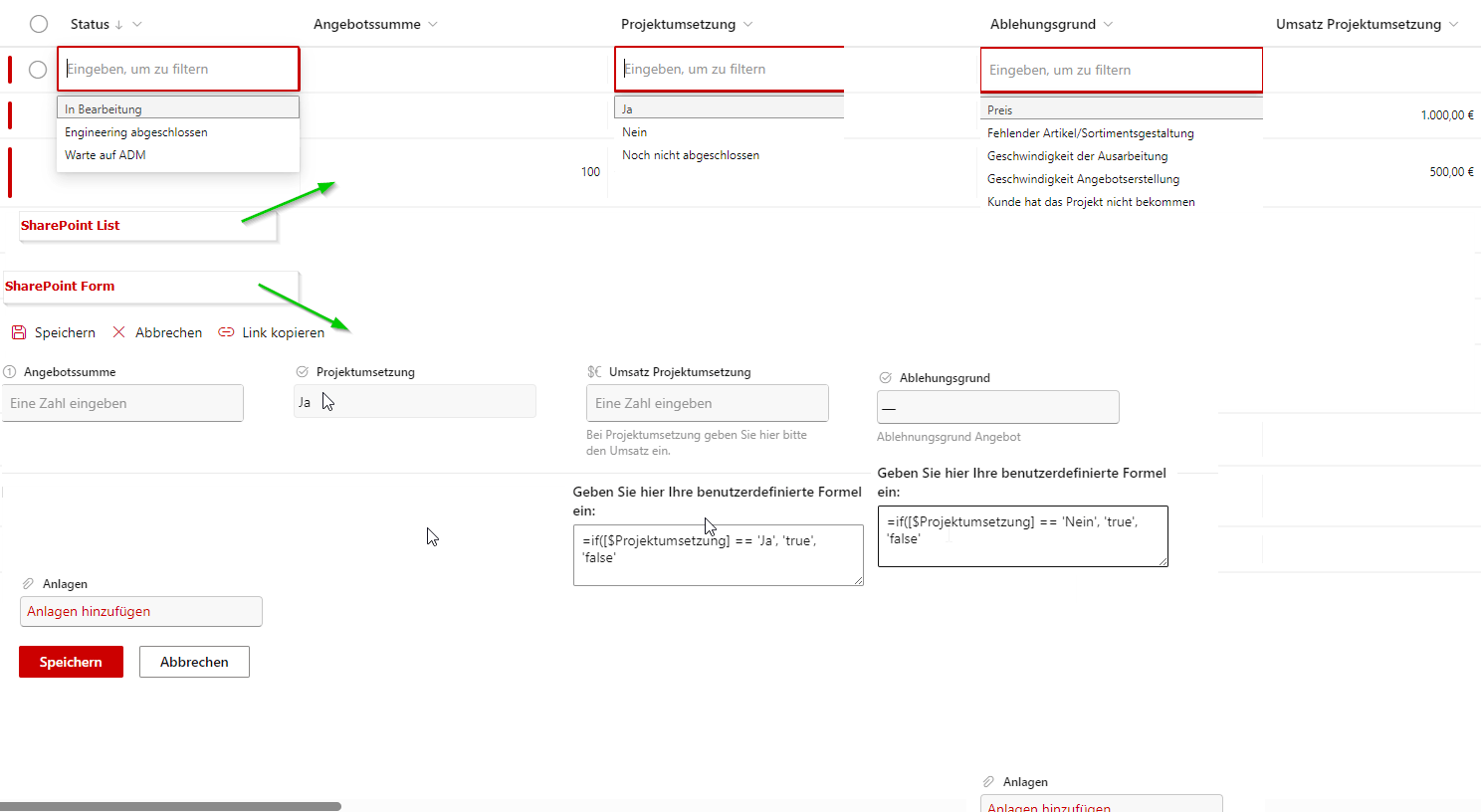Viewport: 1481px width, 812px height.
Task: Focus the Status filter input box
Action: click(178, 69)
